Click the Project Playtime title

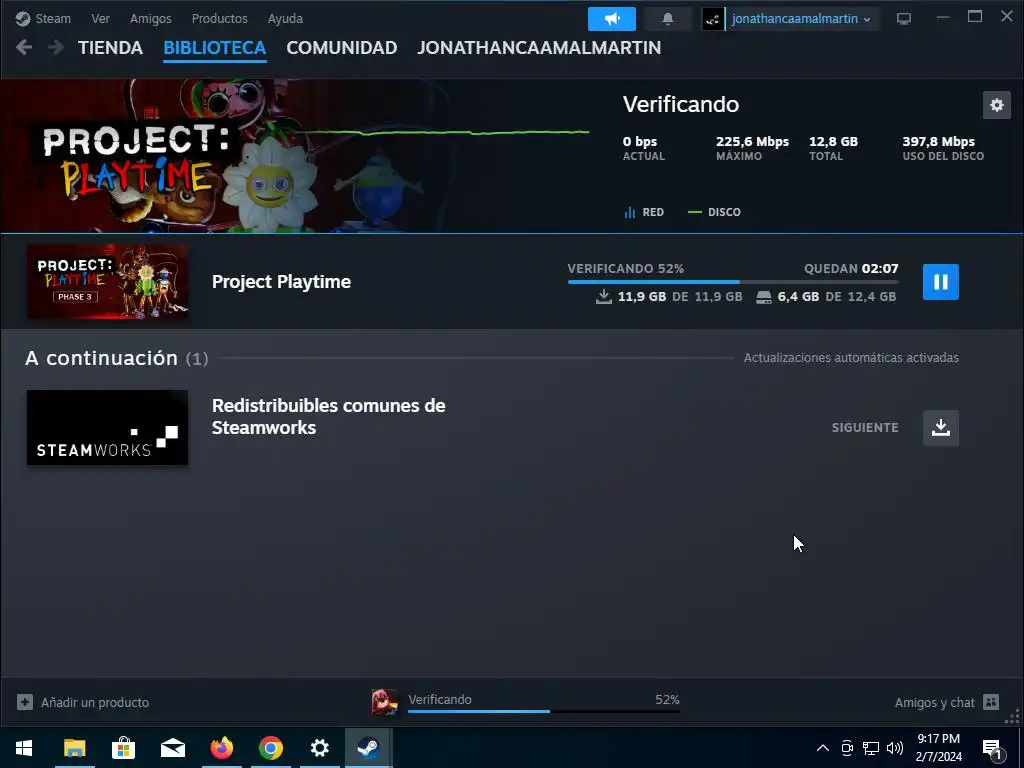coord(281,281)
